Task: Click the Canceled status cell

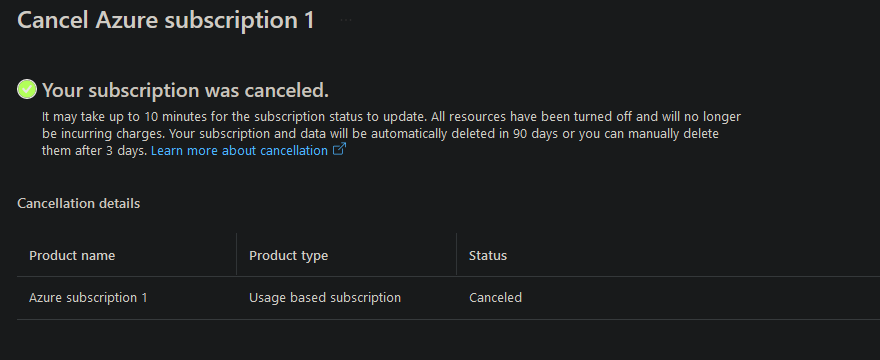Action: click(496, 298)
